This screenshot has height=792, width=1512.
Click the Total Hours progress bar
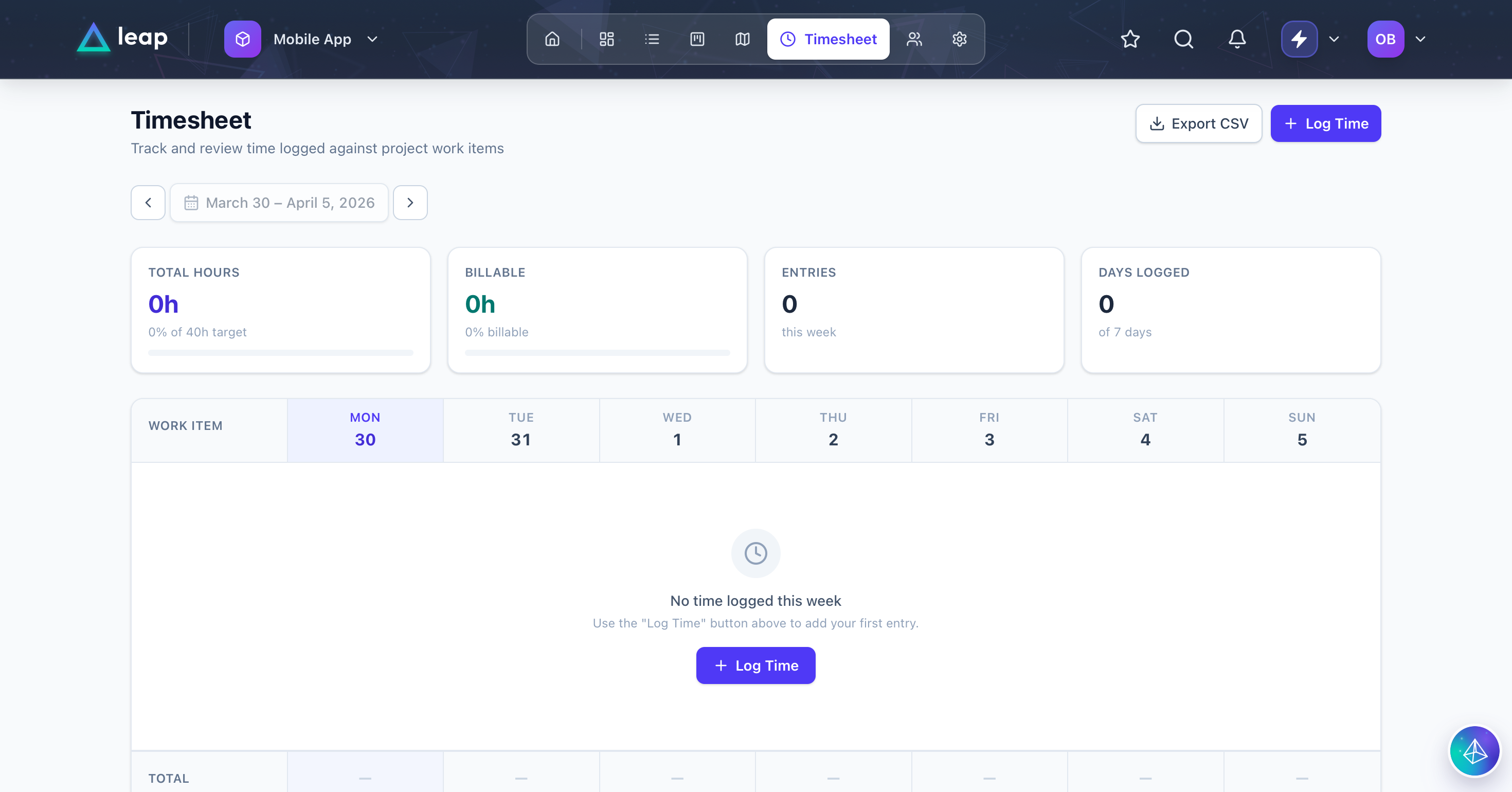280,353
